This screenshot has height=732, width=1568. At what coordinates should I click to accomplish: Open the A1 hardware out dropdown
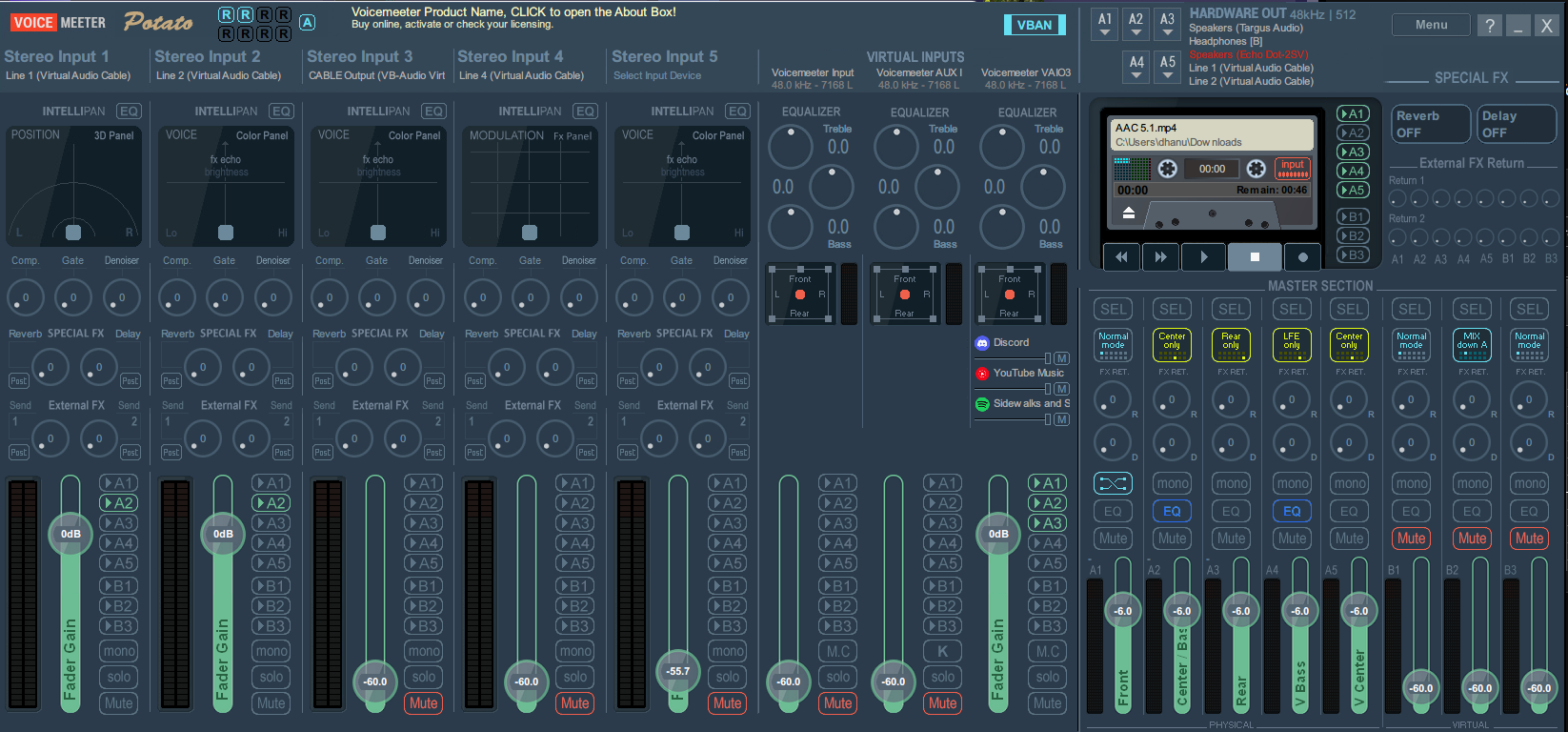1105,24
